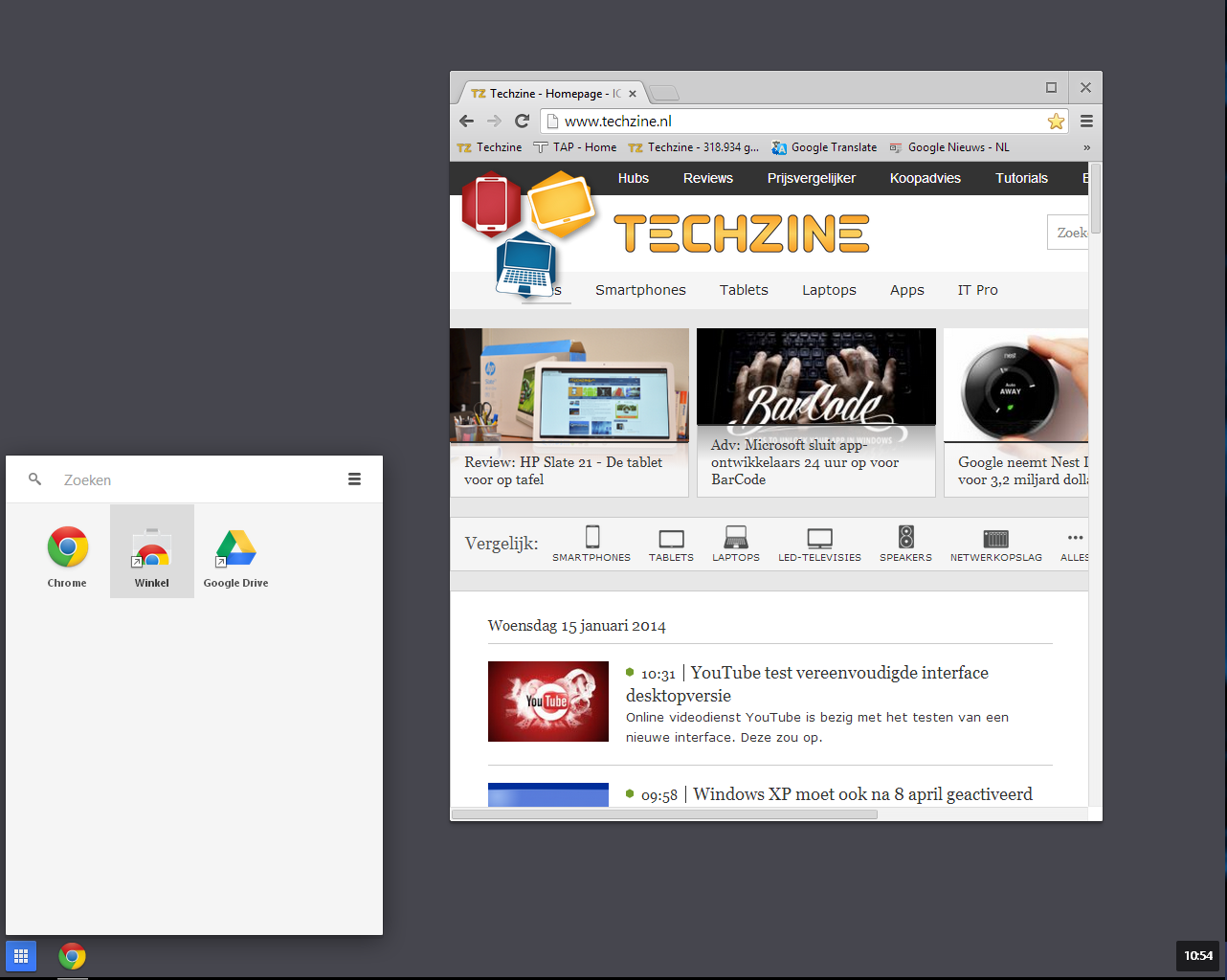Bookmark the page with the star icon

point(1056,122)
